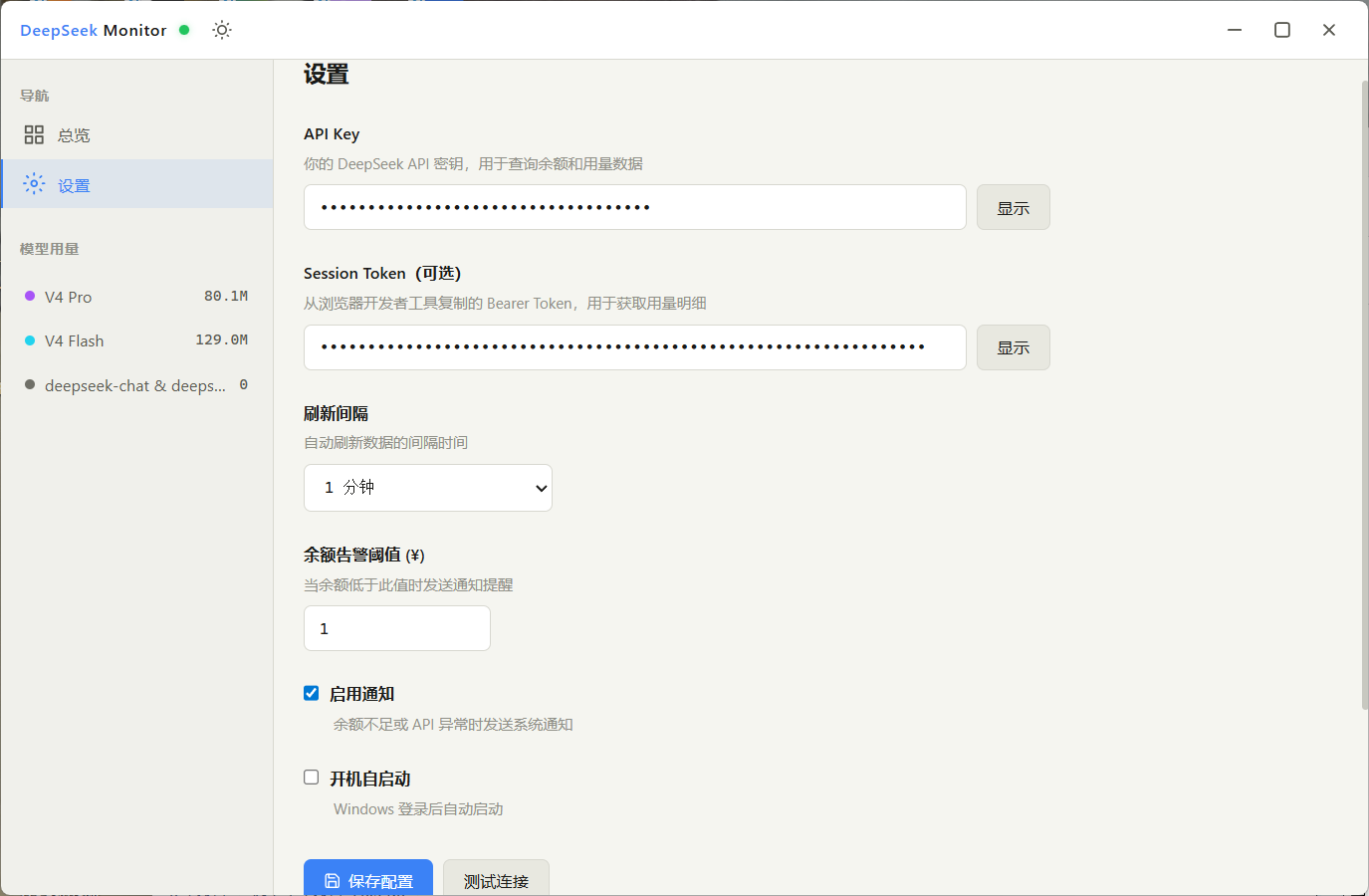Toggle the 开机自启动 checkbox
The width and height of the screenshot is (1369, 896).
pos(312,778)
